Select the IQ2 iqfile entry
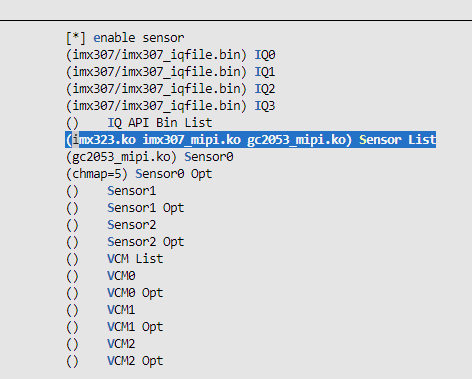 pos(171,89)
